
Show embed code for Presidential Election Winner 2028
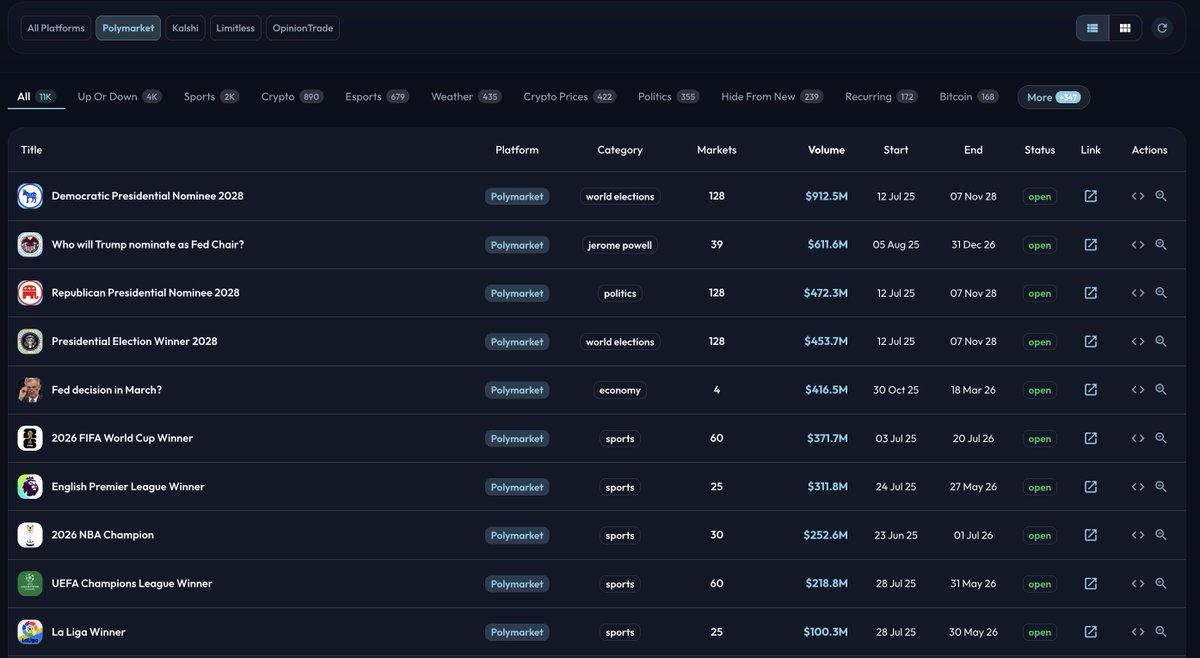1138,341
